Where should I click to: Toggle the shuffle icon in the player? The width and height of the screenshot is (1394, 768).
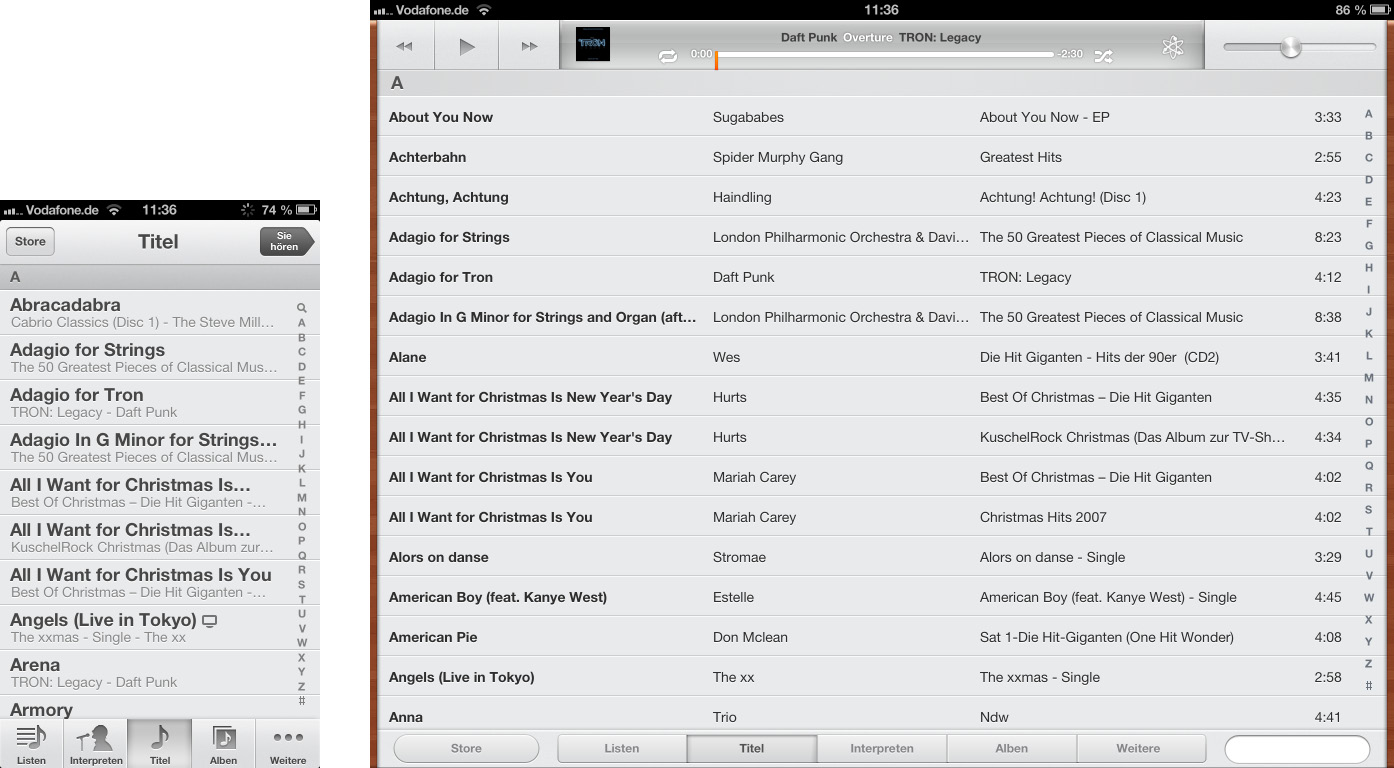(1103, 56)
